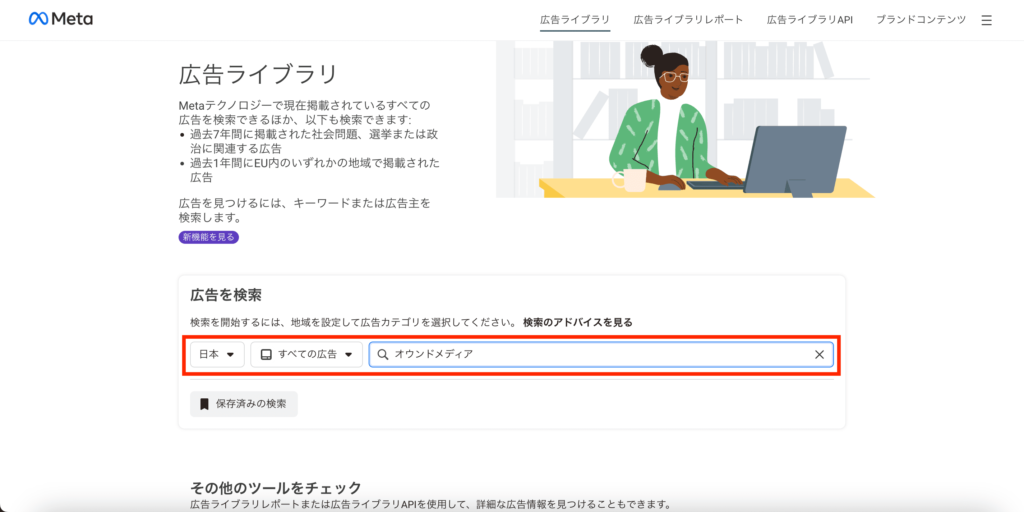Switch to the 広告ライブラリ tab
This screenshot has height=512, width=1024.
575,20
